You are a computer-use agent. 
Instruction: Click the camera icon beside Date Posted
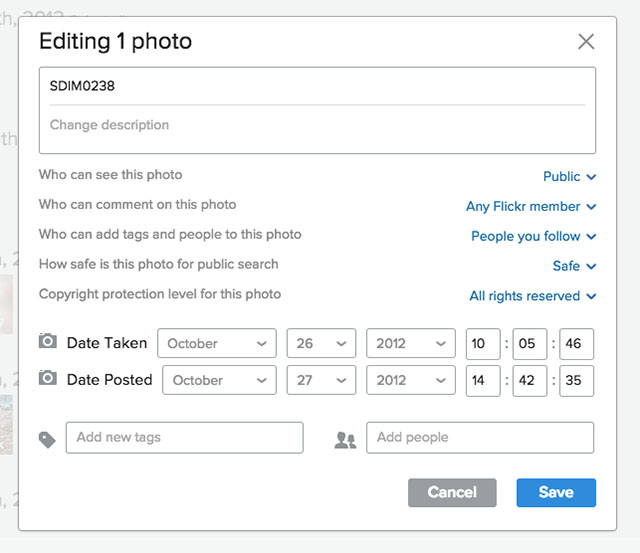48,379
